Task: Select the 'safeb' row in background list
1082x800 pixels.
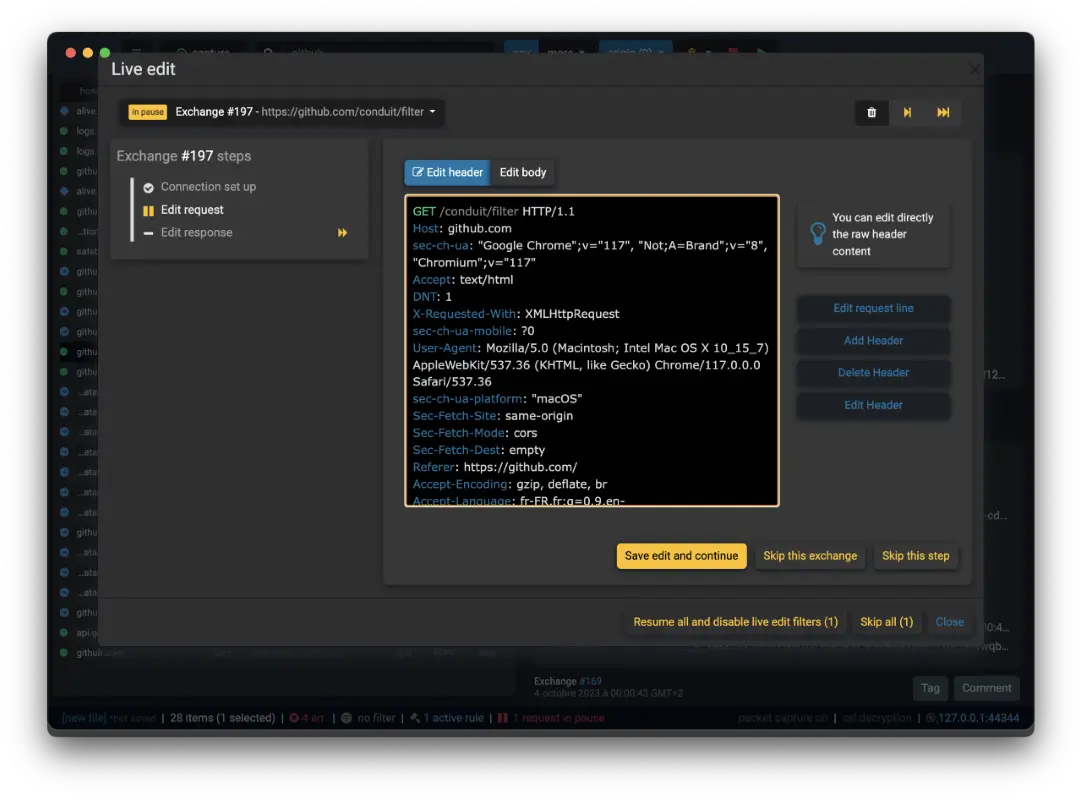Action: 79,251
